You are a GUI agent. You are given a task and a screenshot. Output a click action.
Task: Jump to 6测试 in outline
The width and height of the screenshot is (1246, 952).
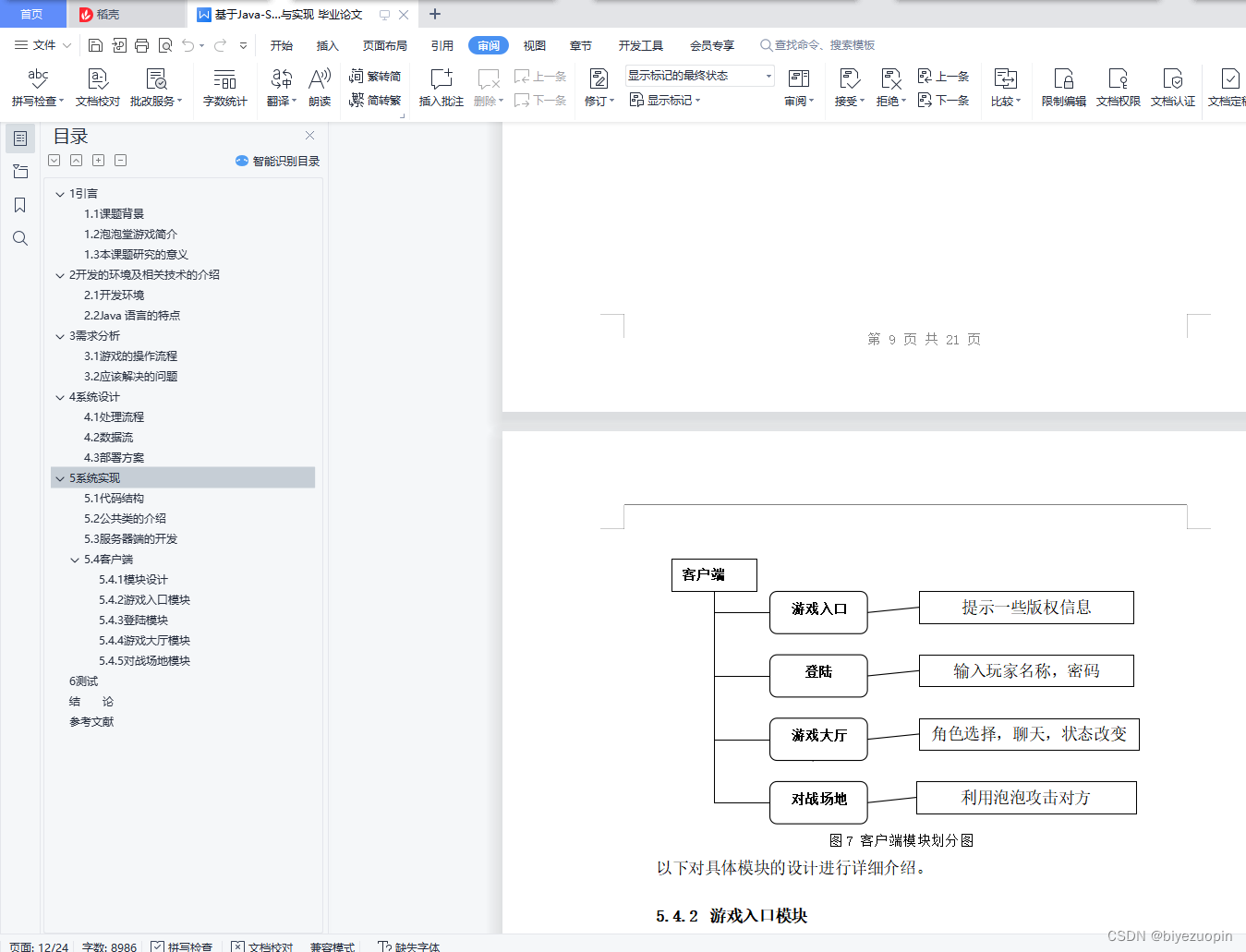(x=83, y=681)
